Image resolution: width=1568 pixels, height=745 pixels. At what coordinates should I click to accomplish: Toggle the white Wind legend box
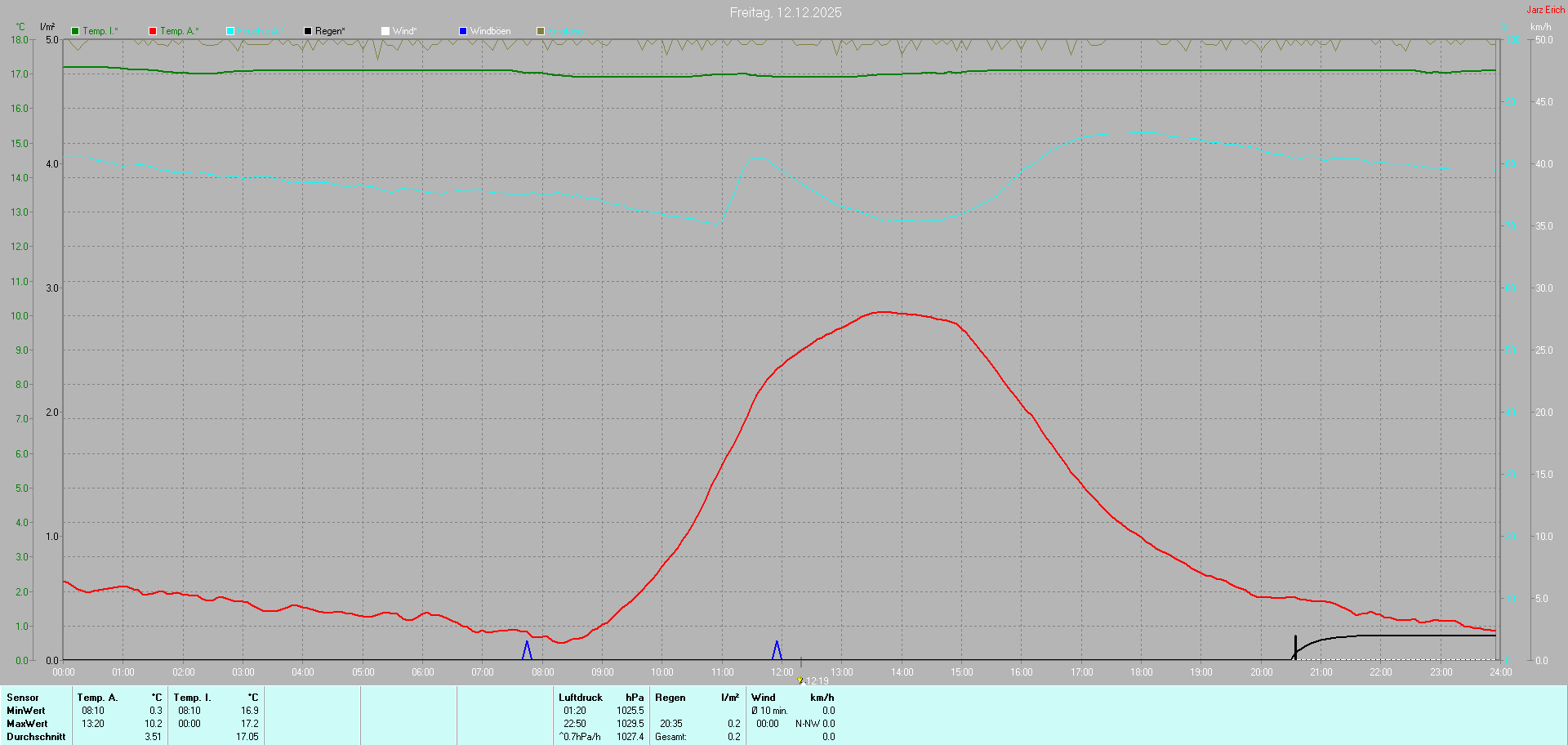pos(385,31)
